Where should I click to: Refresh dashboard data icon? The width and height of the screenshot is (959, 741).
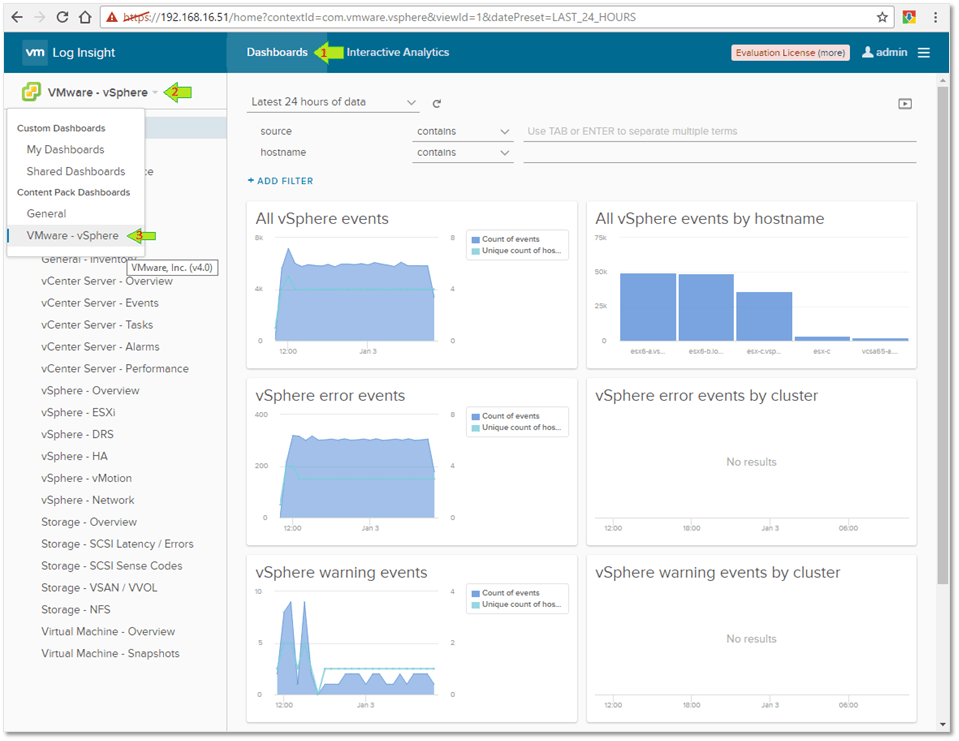click(x=437, y=103)
